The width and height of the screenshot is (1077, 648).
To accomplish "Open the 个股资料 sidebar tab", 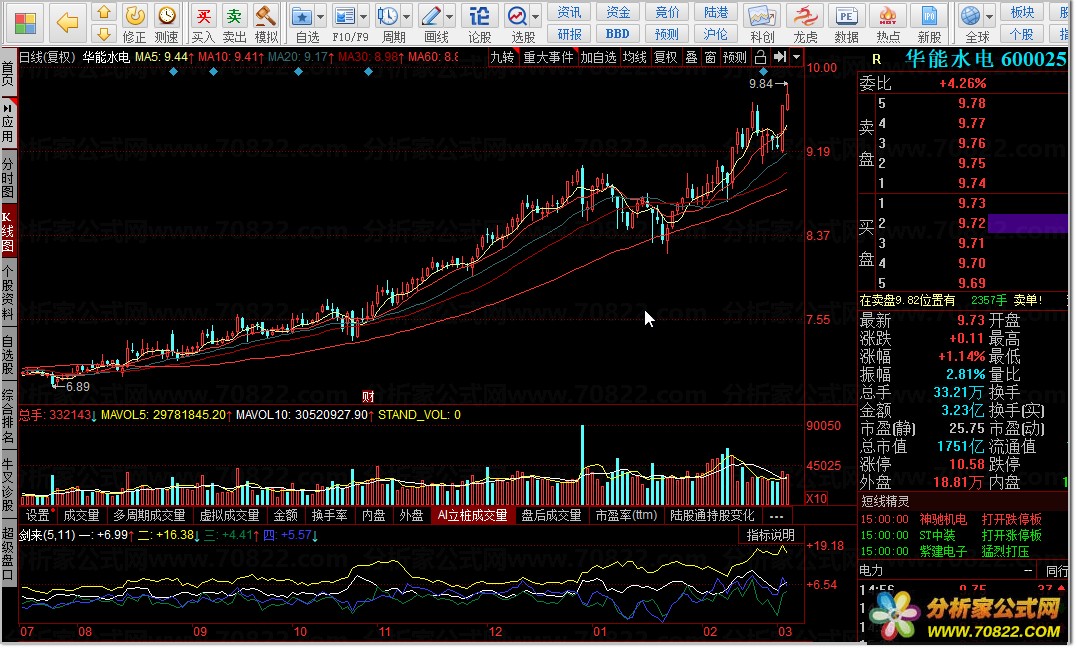I will [x=8, y=294].
